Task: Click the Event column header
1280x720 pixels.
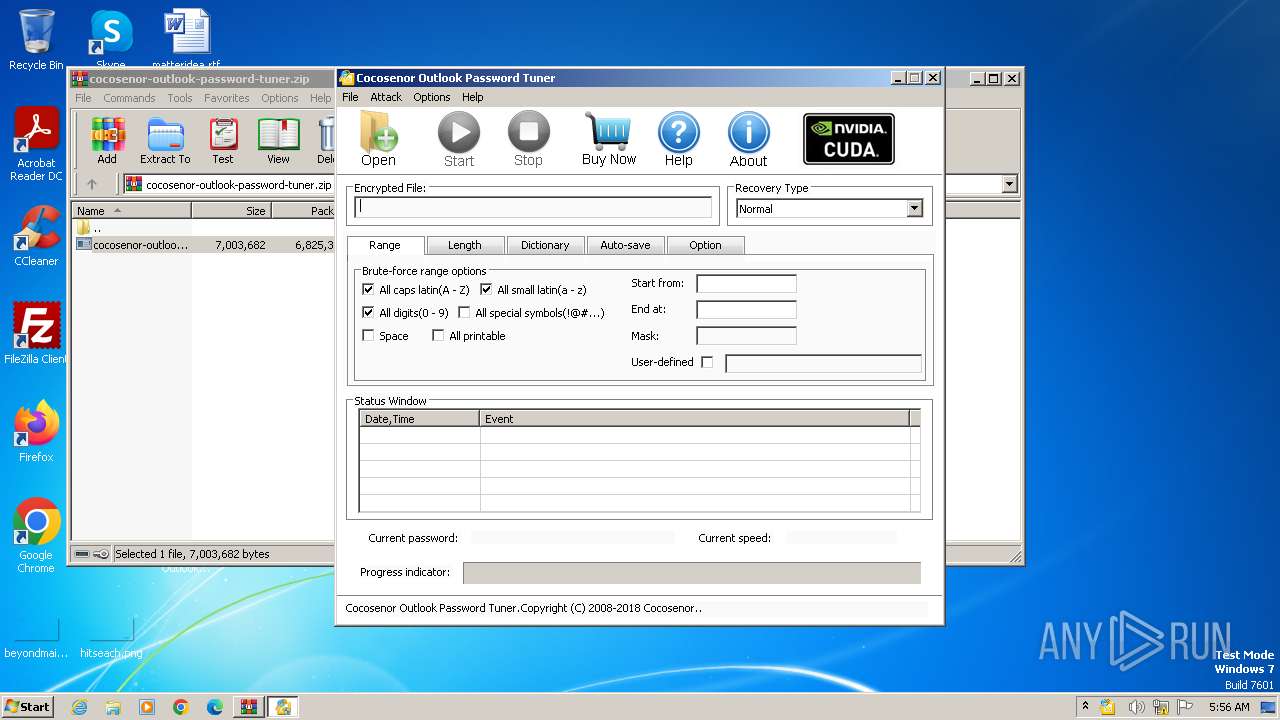Action: click(694, 419)
